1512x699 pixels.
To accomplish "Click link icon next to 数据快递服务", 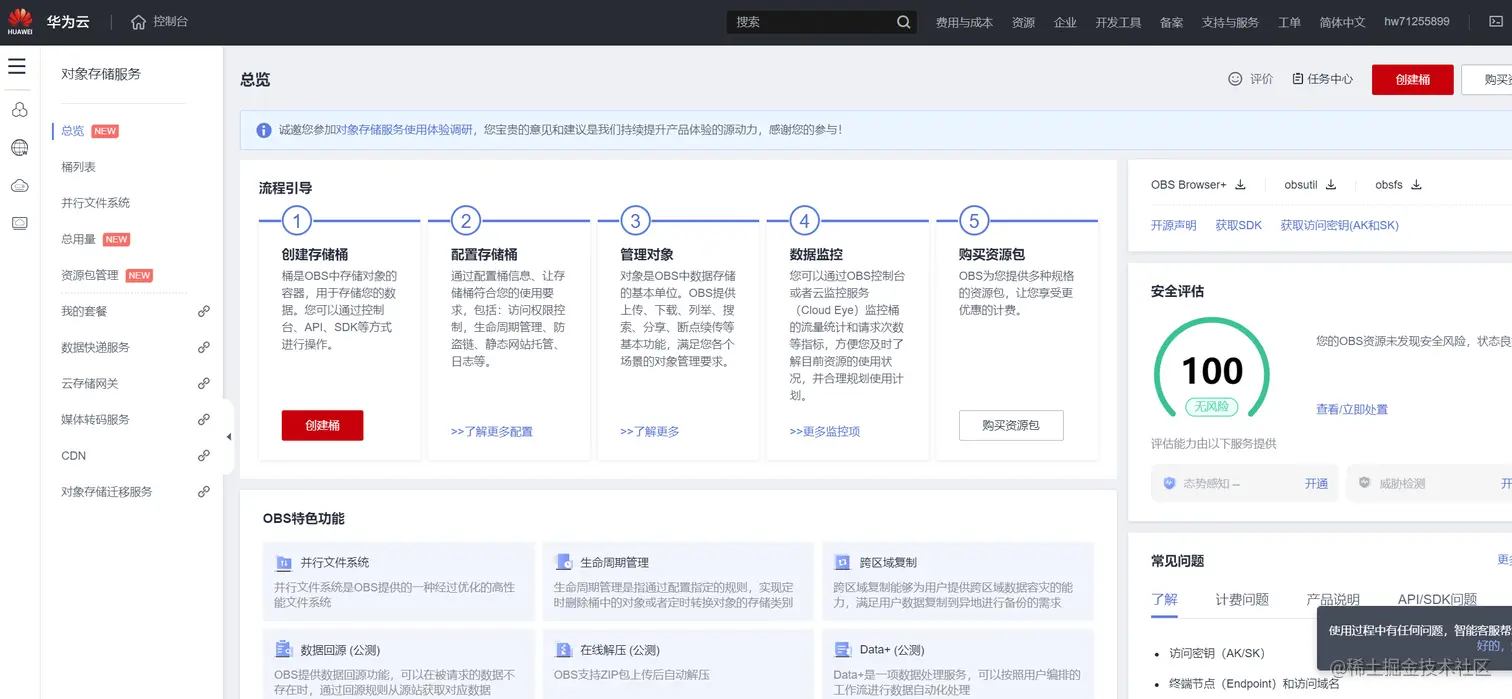I will pos(204,347).
